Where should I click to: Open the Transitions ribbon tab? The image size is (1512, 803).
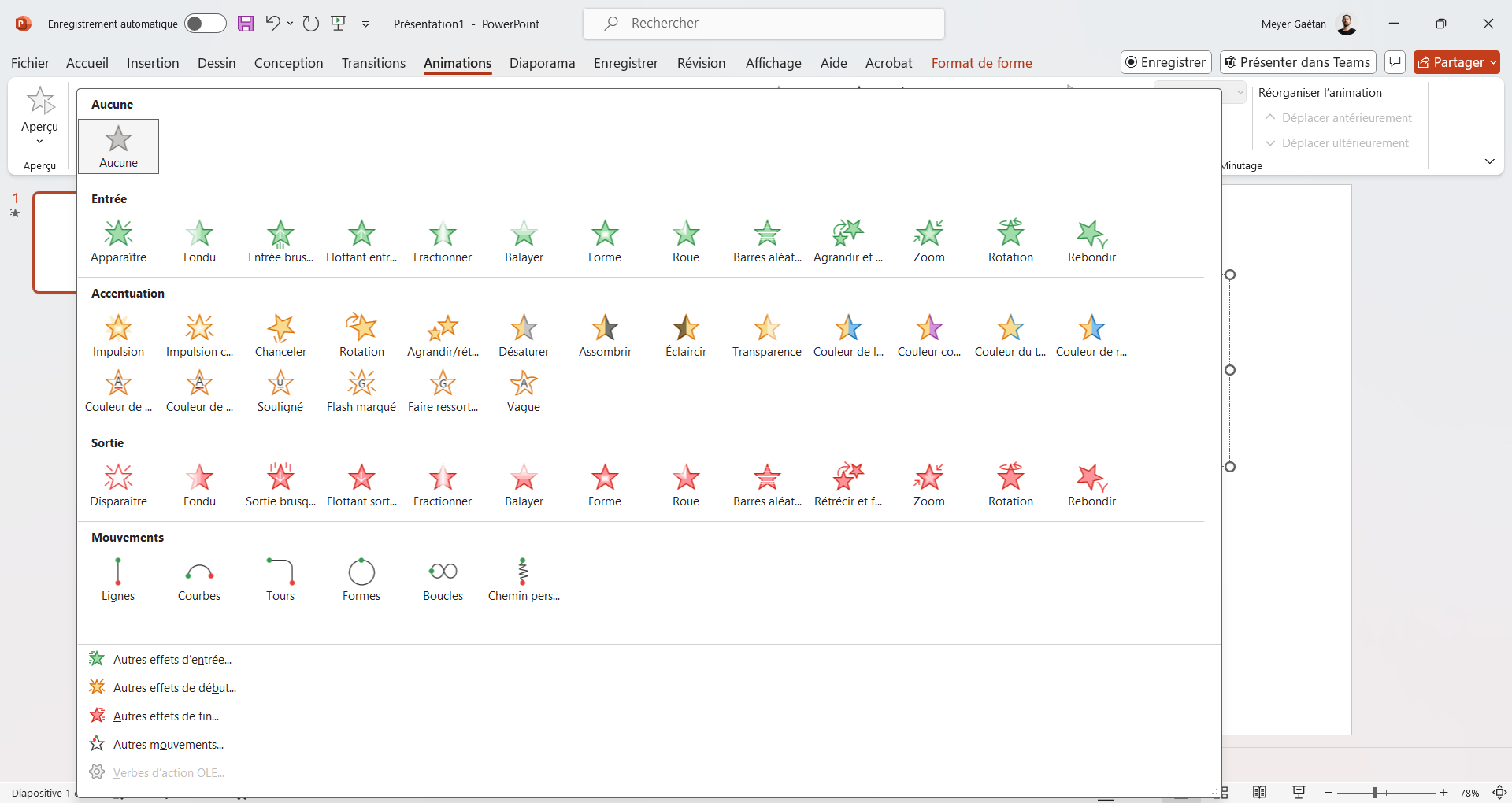pos(373,63)
